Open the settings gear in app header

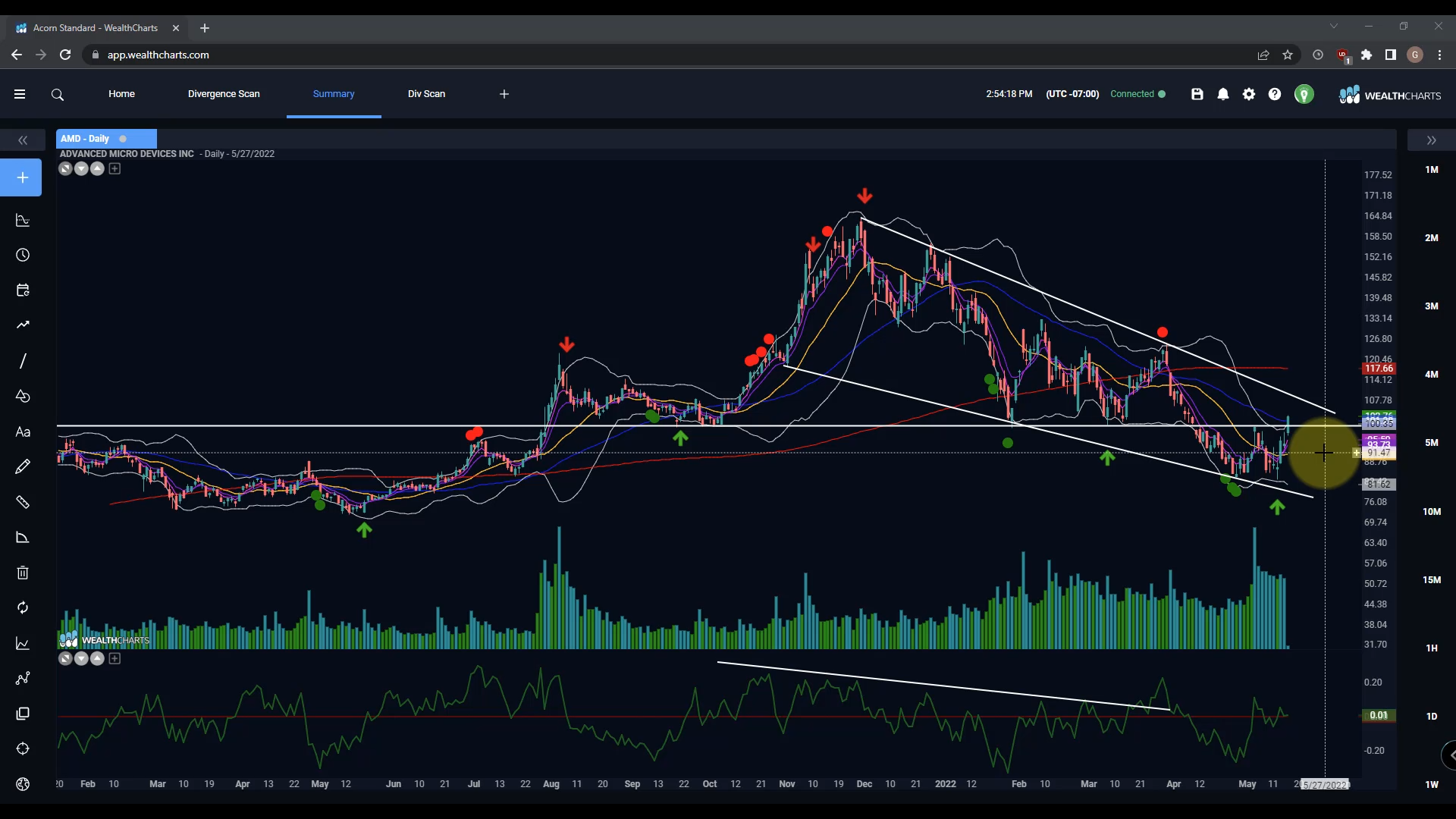[1249, 94]
